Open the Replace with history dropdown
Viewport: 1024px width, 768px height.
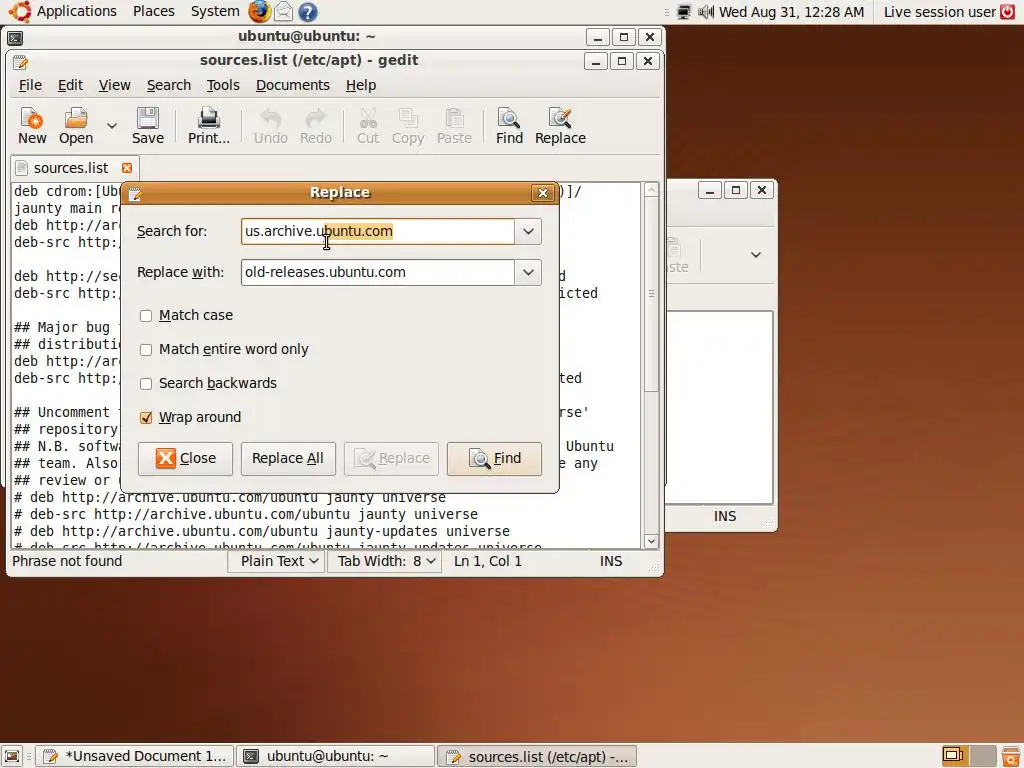(x=528, y=272)
